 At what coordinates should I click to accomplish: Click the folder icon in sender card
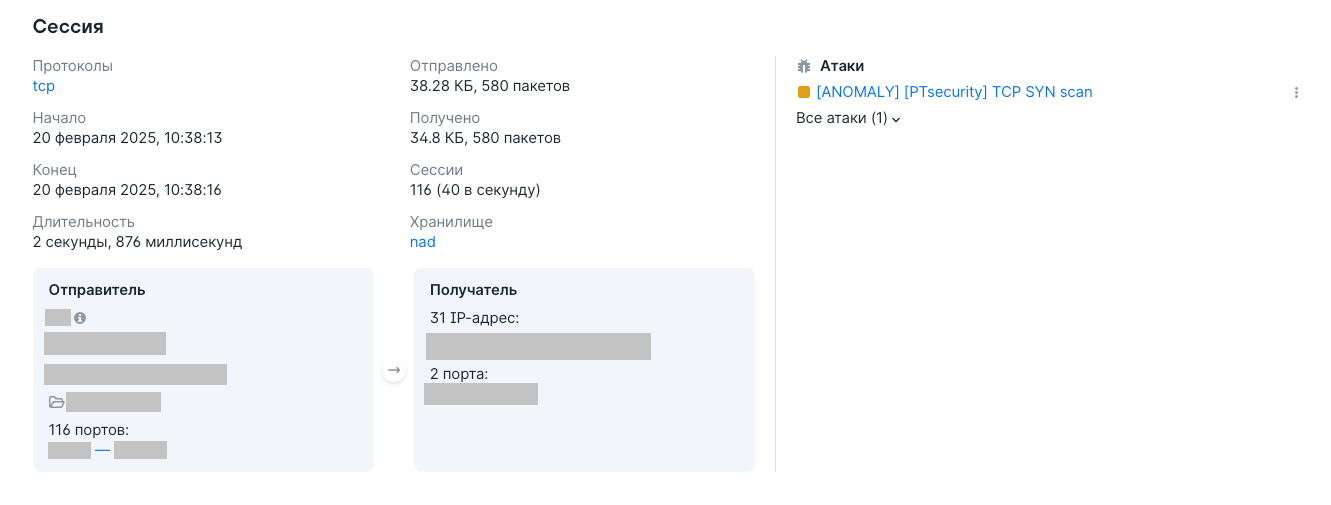57,402
